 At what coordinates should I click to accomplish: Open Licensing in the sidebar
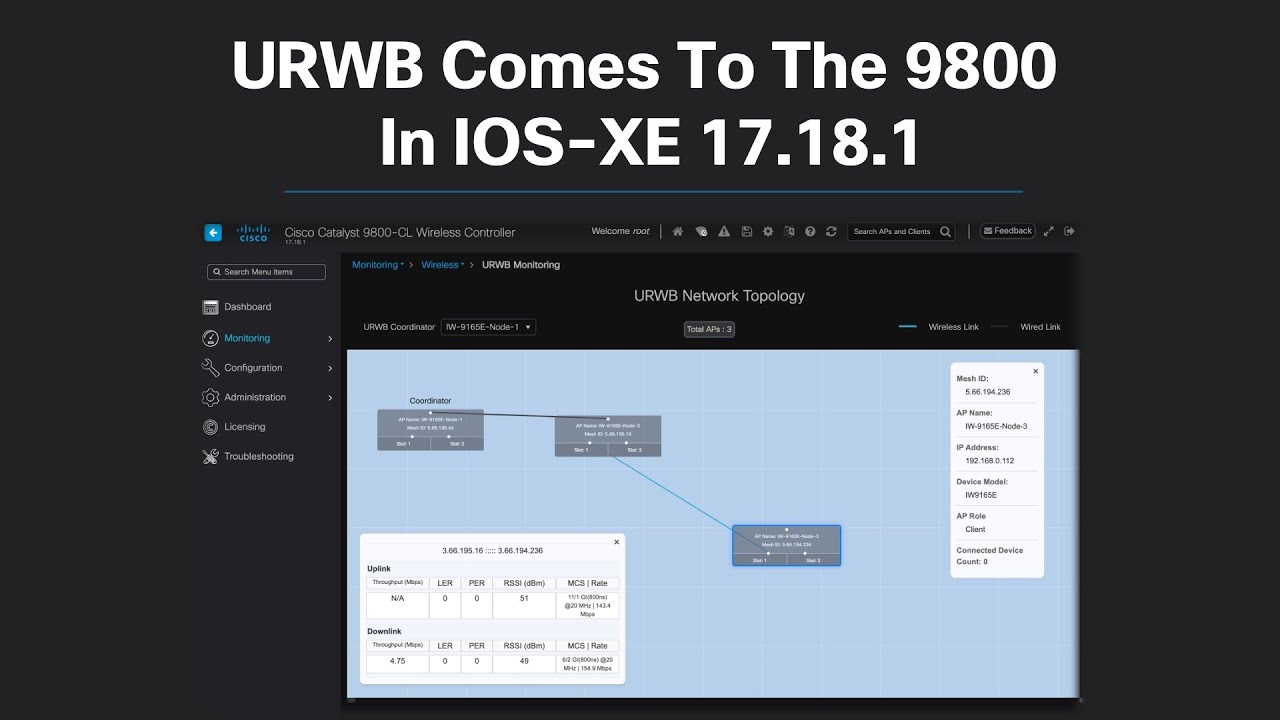pos(245,427)
